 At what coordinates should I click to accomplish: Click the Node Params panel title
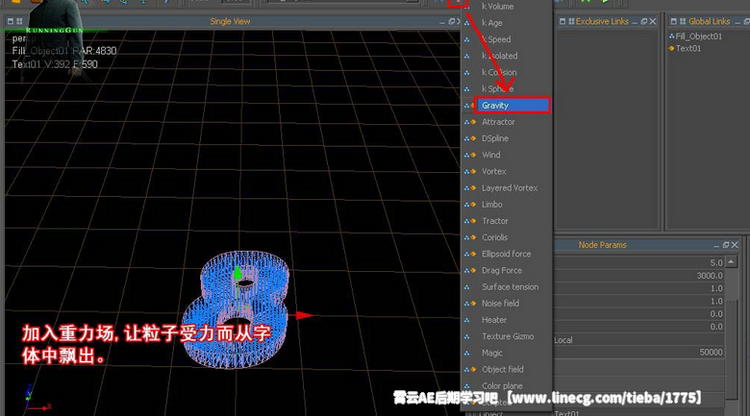(x=602, y=245)
